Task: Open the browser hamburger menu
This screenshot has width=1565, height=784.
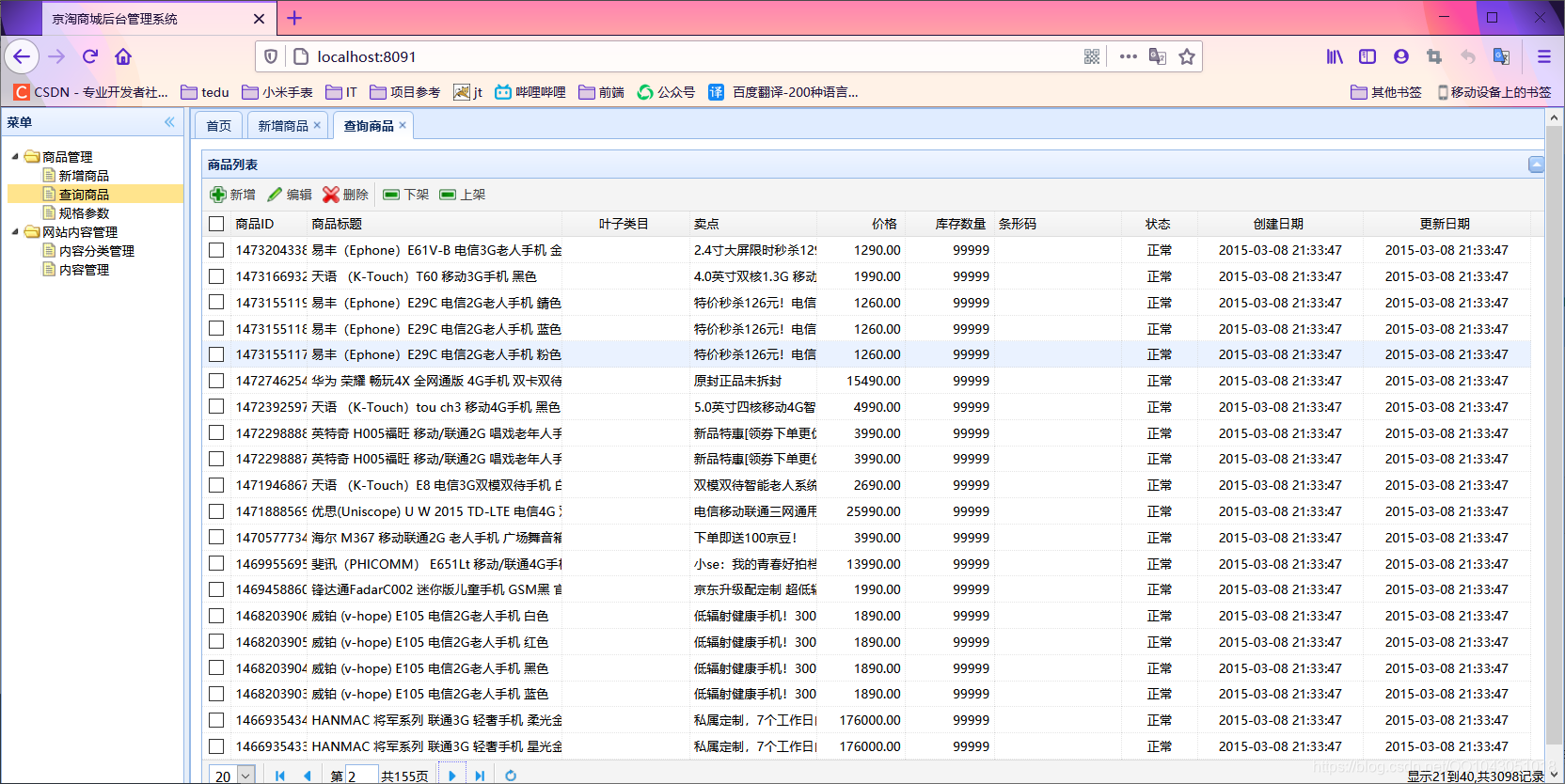Action: (1544, 56)
